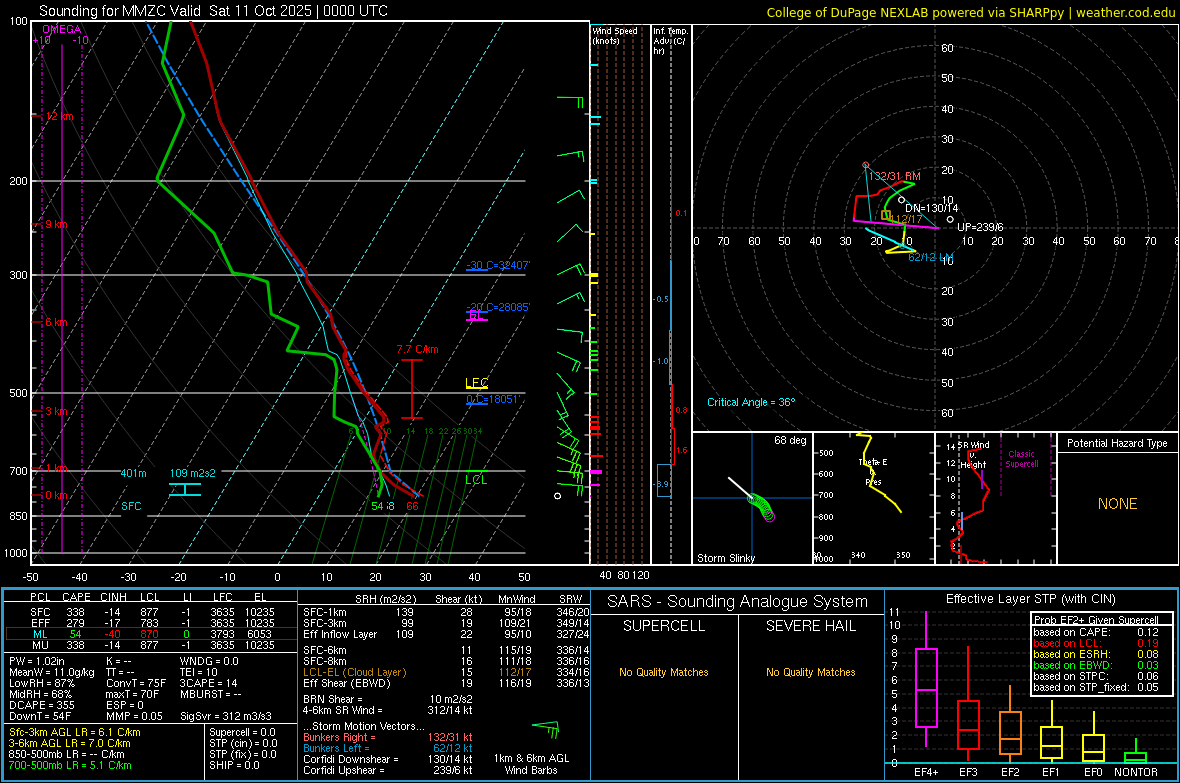Click the Wind Speed (knots) panel header
Image resolution: width=1180 pixels, height=783 pixels.
[x=615, y=35]
